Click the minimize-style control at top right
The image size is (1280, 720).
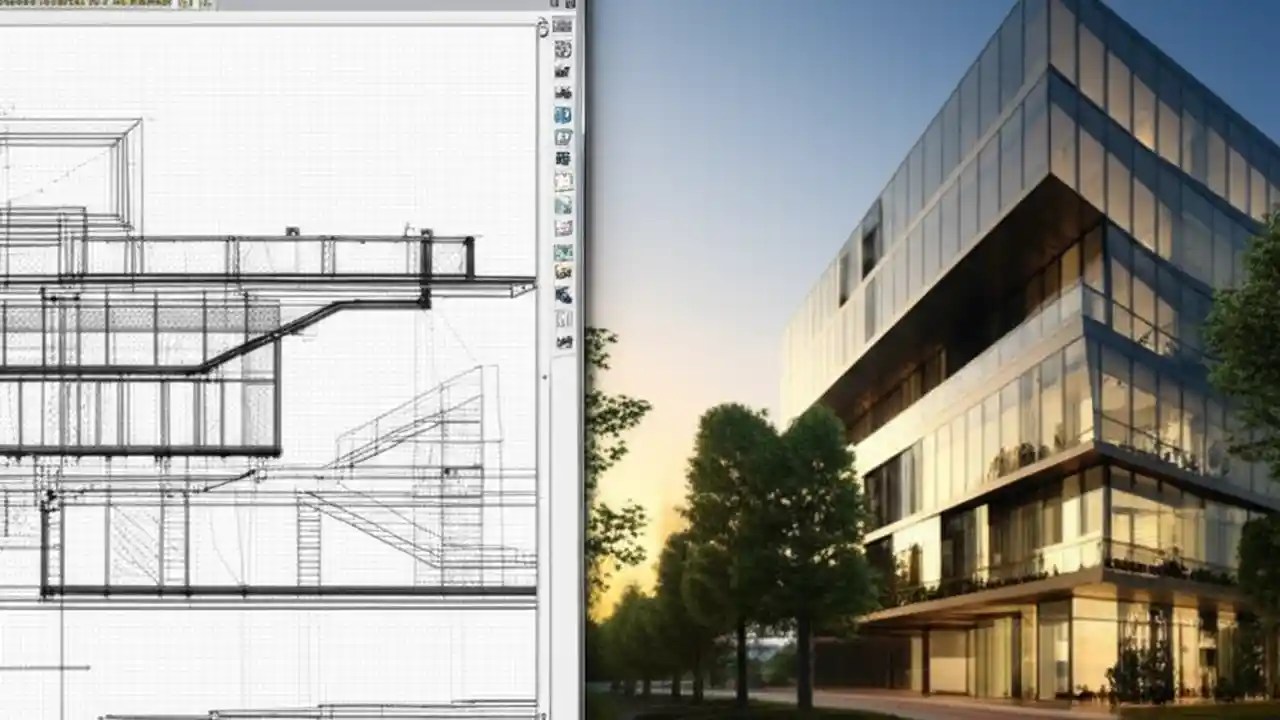point(568,4)
